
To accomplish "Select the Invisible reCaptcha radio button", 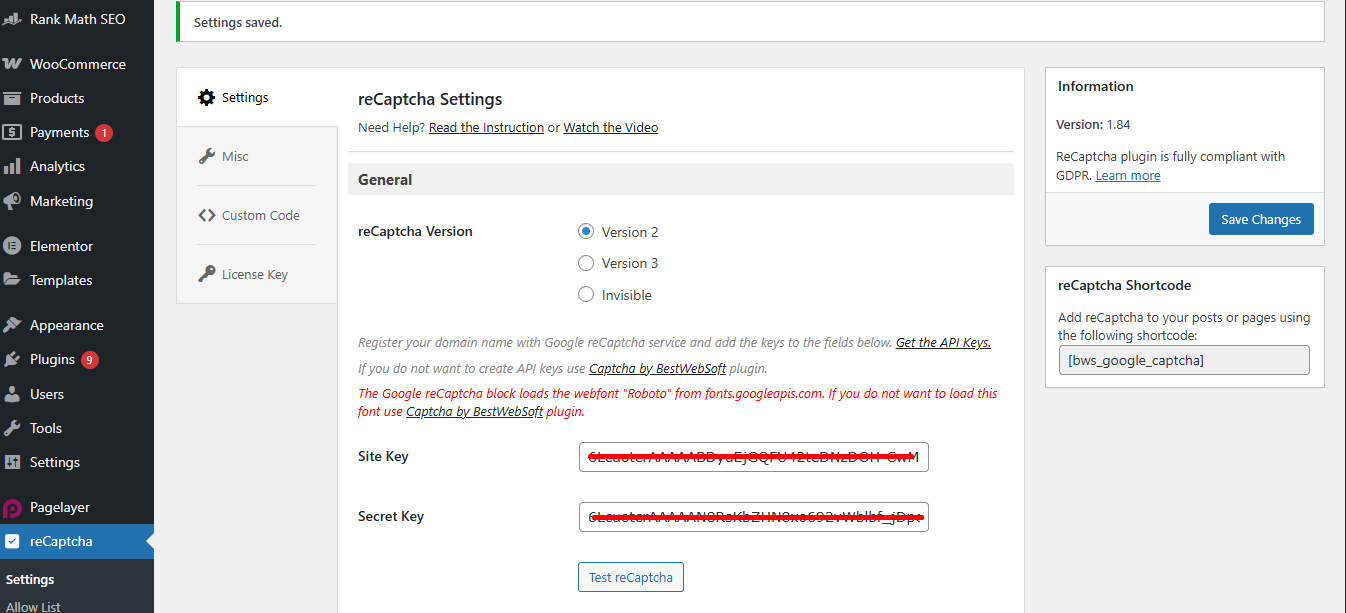I will [x=586, y=295].
